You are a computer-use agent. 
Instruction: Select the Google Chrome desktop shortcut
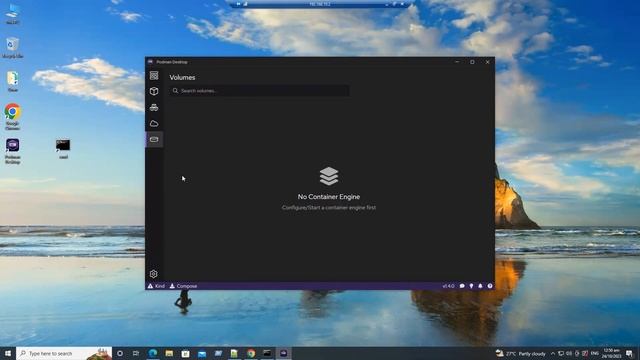pos(13,117)
